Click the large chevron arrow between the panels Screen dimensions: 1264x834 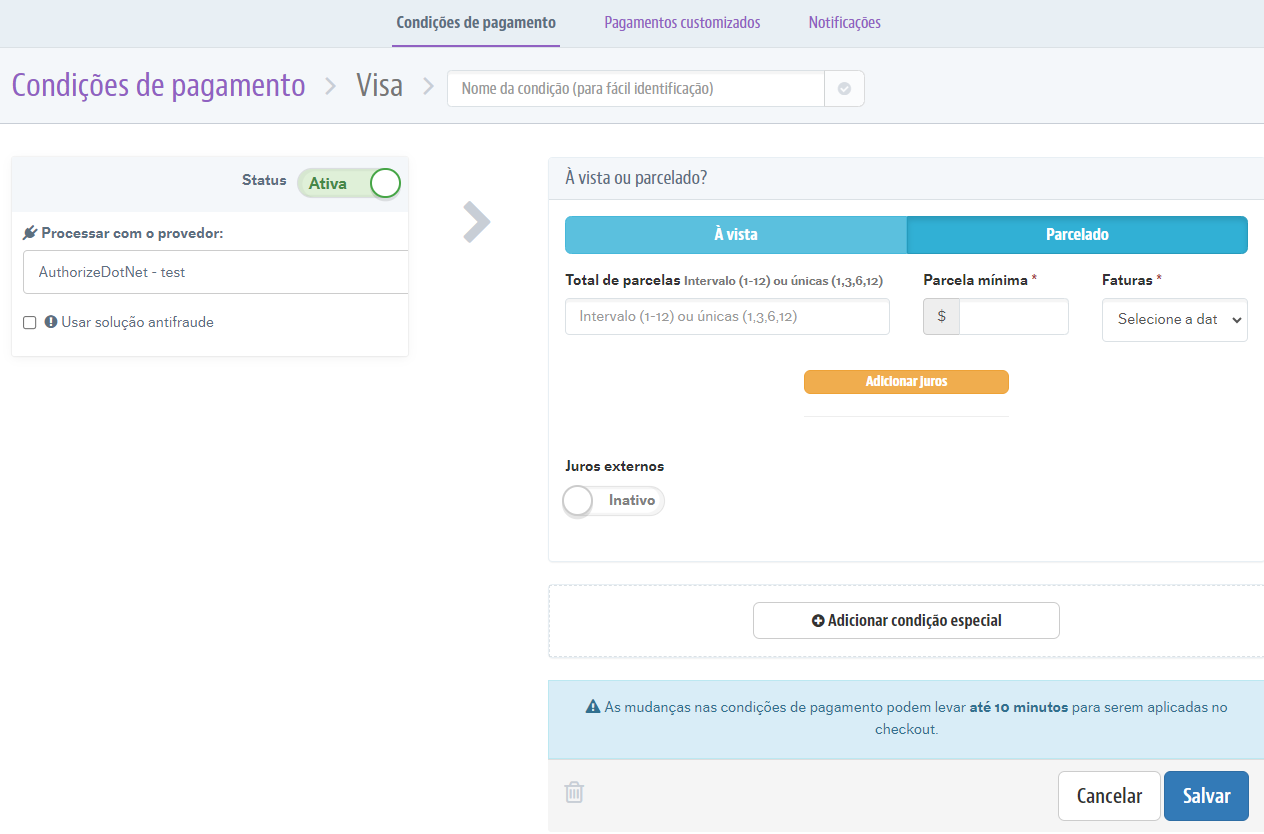[x=475, y=222]
